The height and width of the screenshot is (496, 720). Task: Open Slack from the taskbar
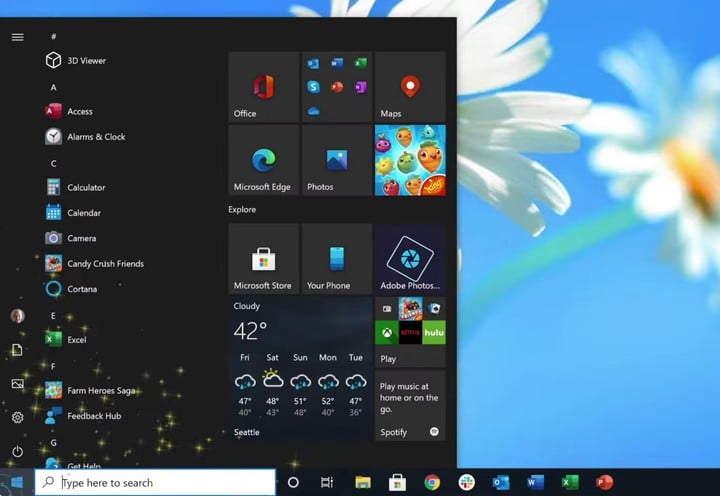(467, 482)
